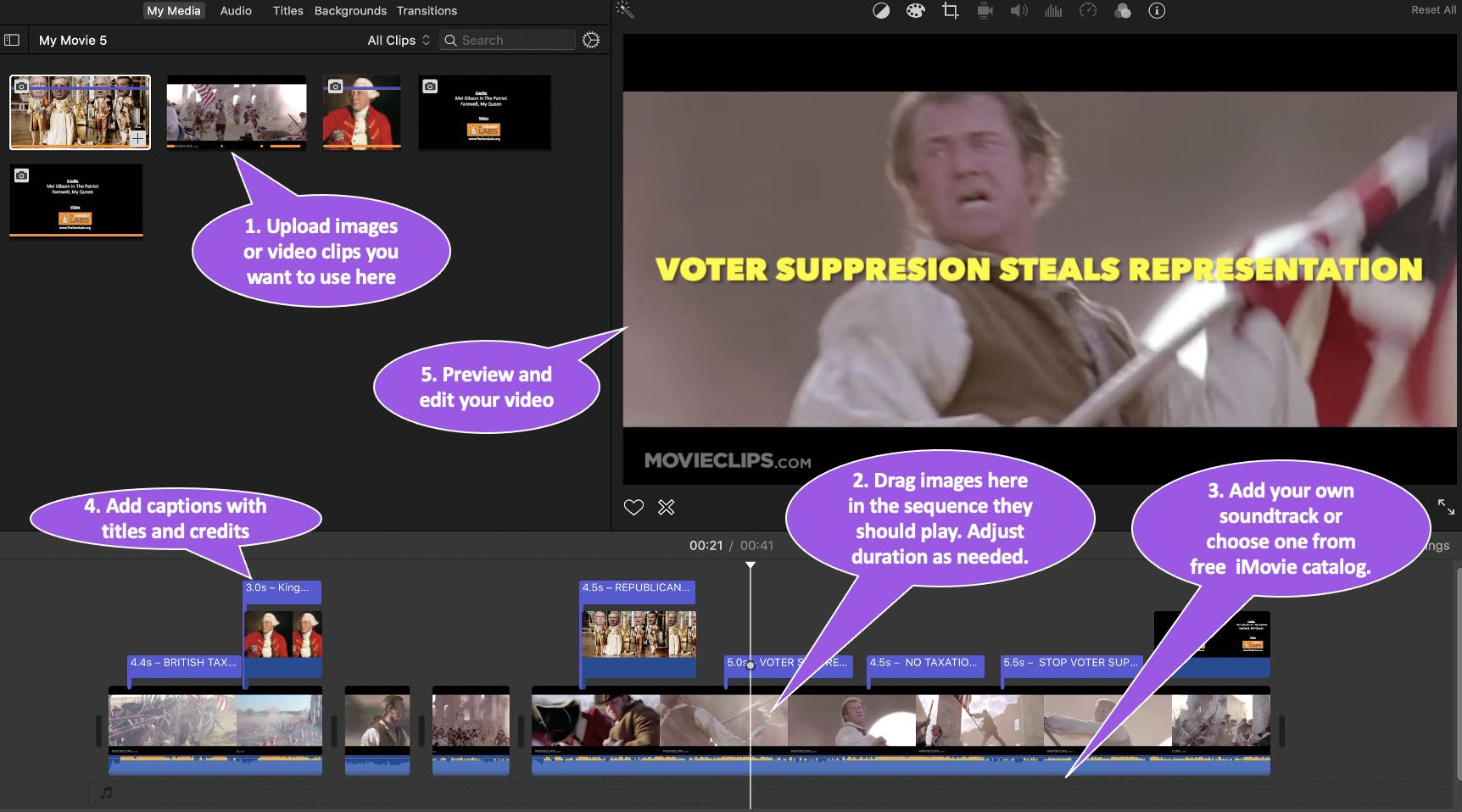Reject the clip with X icon
Screen dimensions: 1462x812
tap(667, 507)
